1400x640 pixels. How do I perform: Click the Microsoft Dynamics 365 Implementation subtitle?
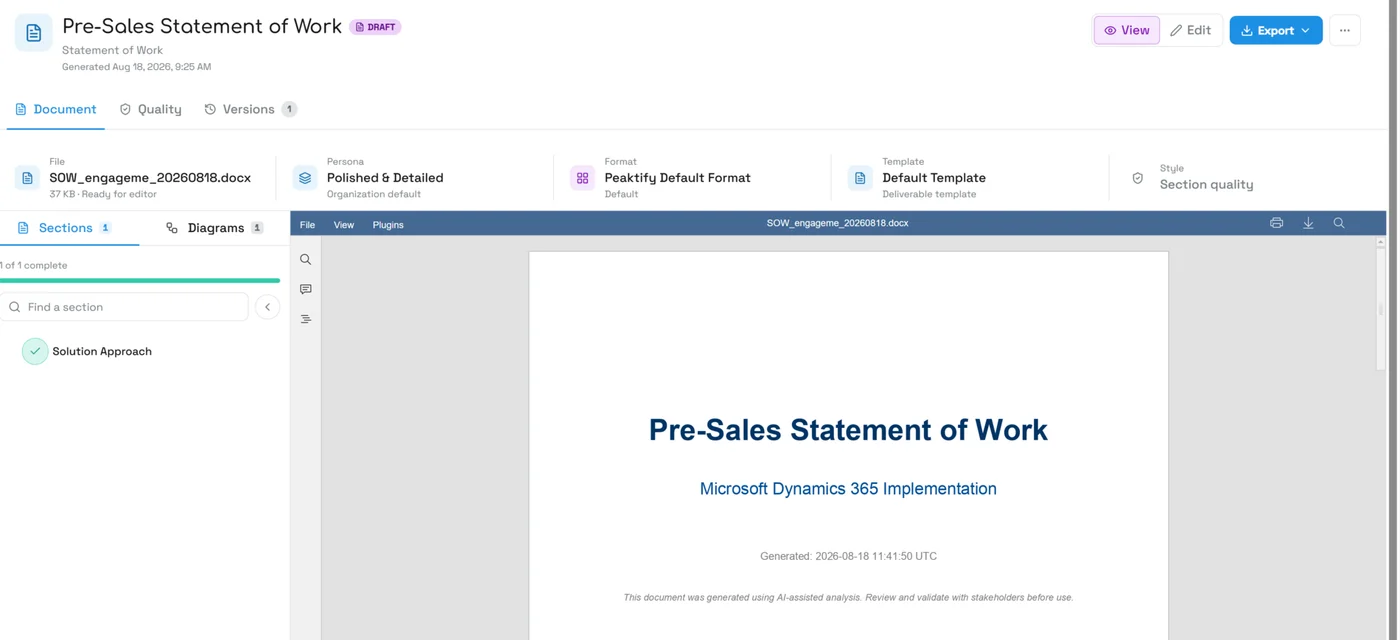pyautogui.click(x=848, y=489)
